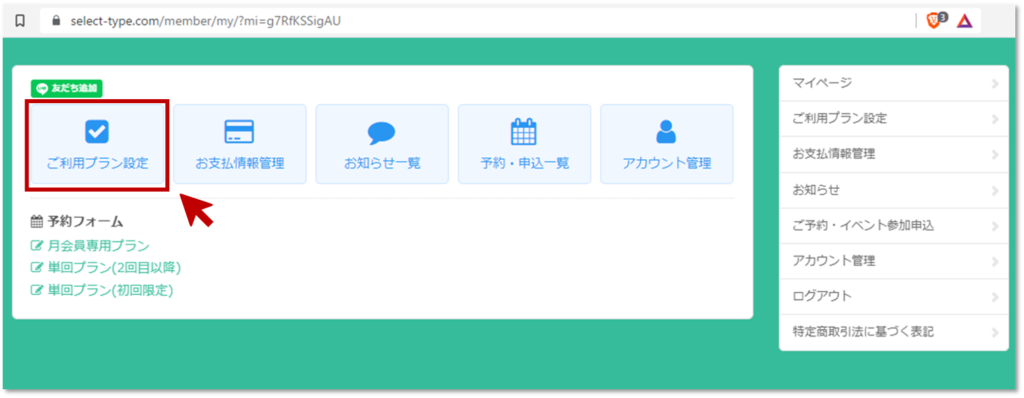The image size is (1024, 398).
Task: Click the Brave rewards triangle icon
Action: tap(965, 21)
